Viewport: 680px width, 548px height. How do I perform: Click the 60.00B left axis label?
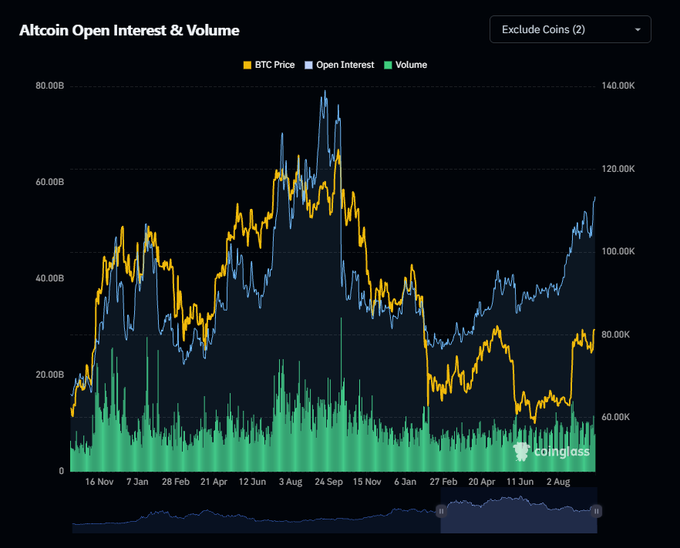(x=49, y=182)
